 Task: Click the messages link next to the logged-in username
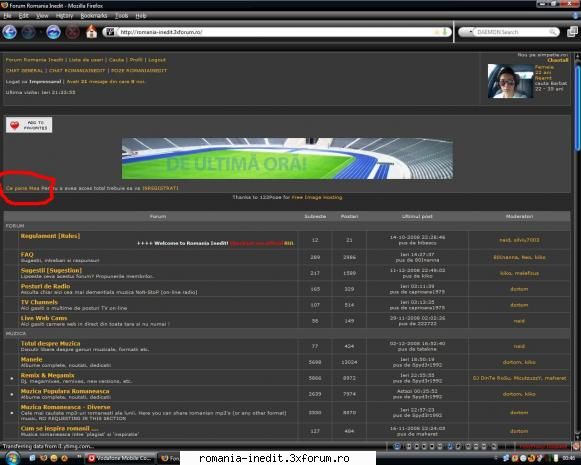pos(106,82)
